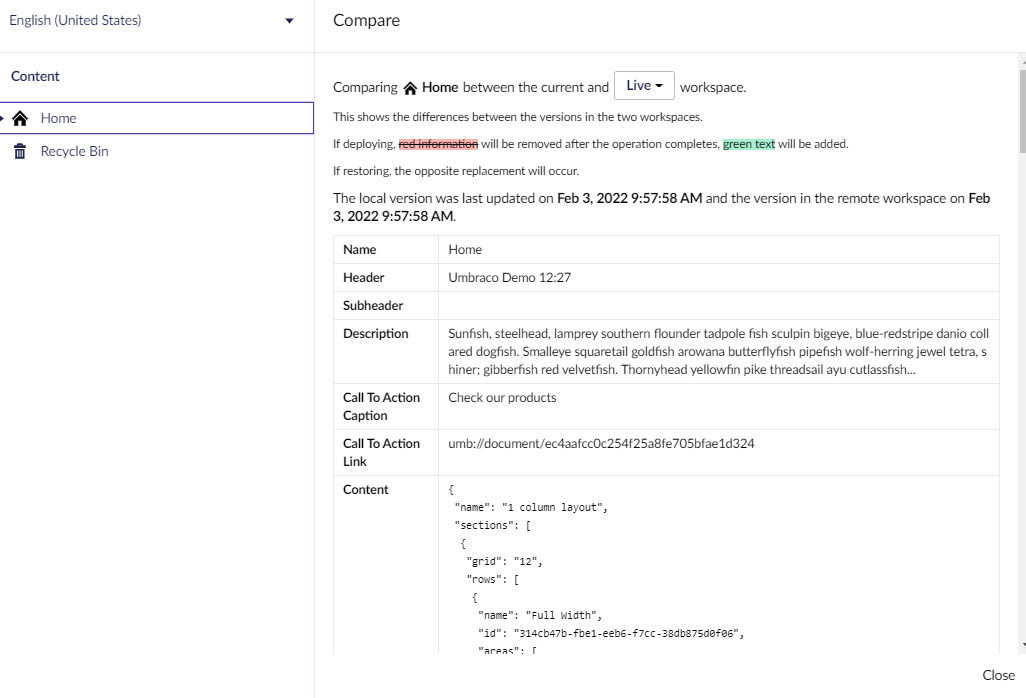Click the Compare panel vertical scrollbar
This screenshot has width=1026, height=698.
tap(1022, 111)
